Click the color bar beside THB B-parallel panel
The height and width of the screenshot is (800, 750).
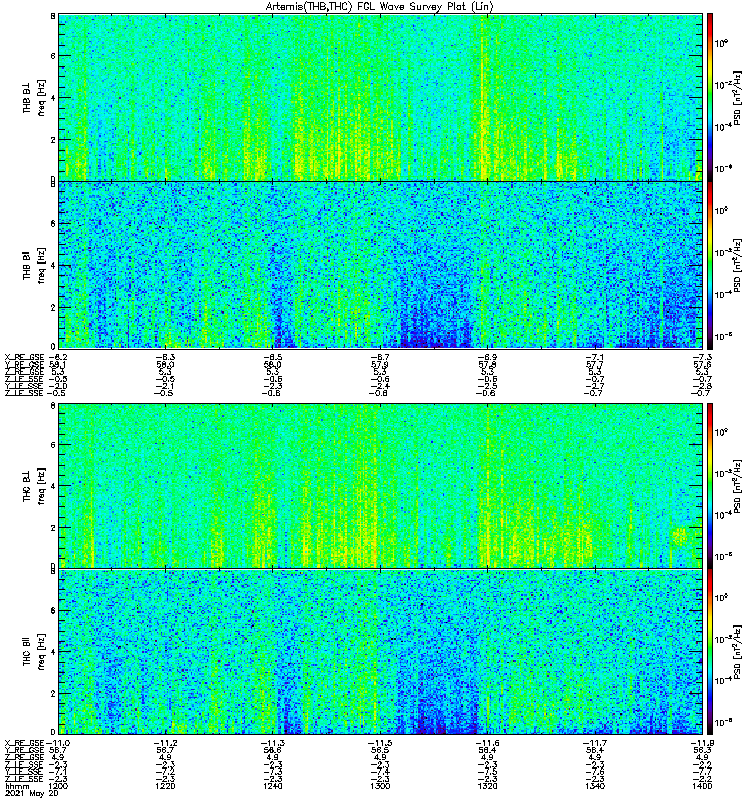(709, 265)
